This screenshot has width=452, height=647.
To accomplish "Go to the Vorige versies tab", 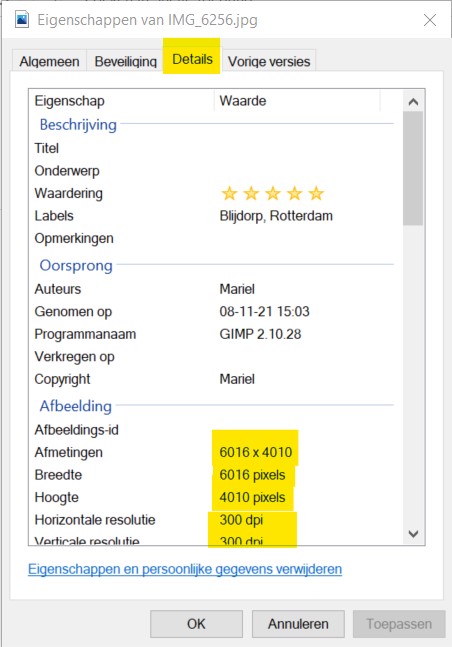I will (269, 61).
